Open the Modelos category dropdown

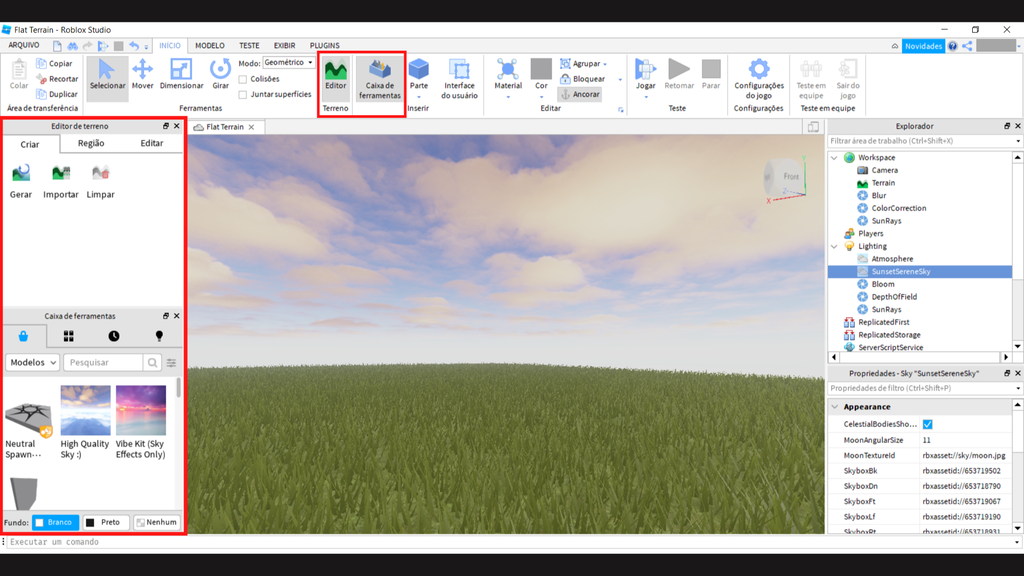[x=33, y=362]
